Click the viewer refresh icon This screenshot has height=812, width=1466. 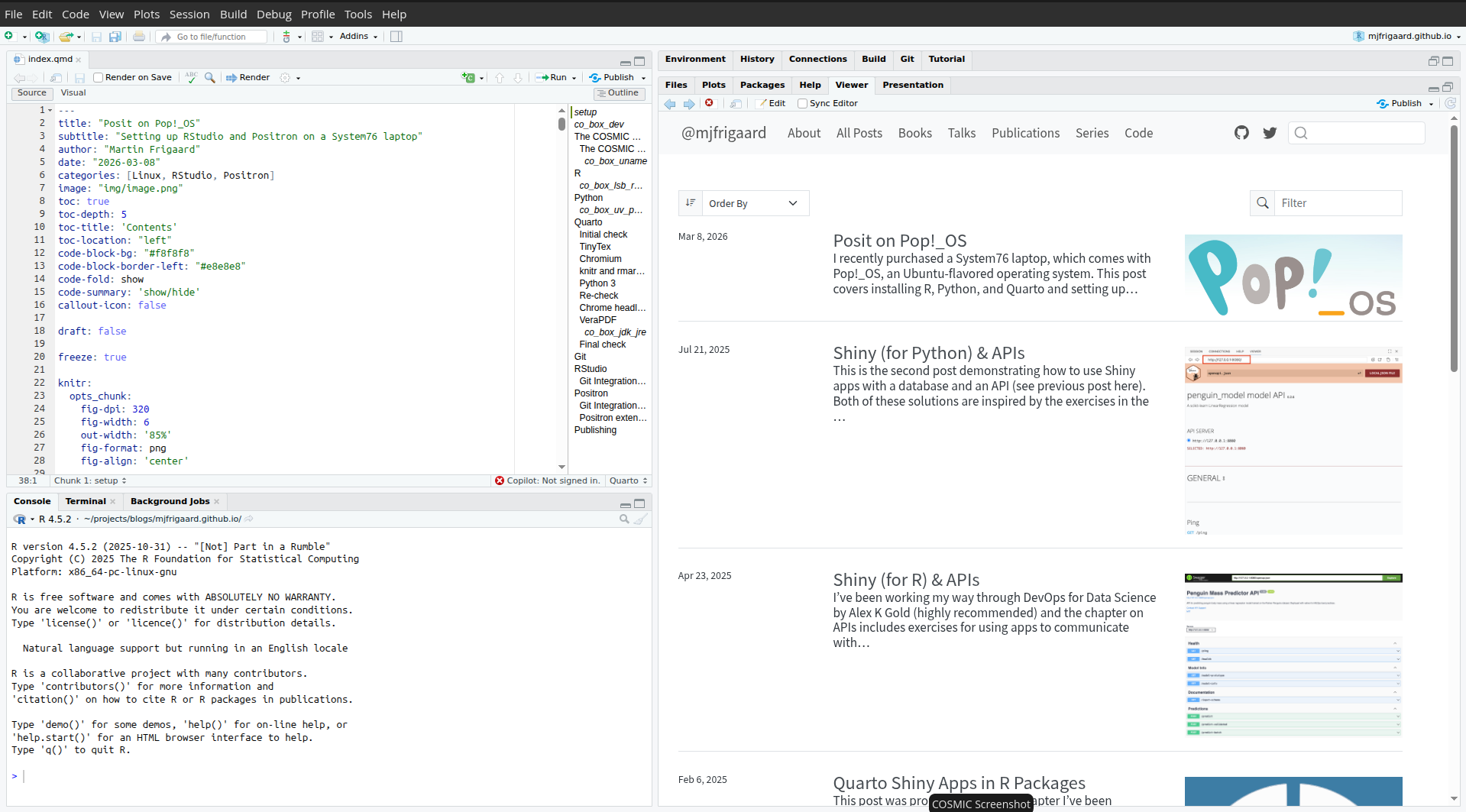point(1450,103)
